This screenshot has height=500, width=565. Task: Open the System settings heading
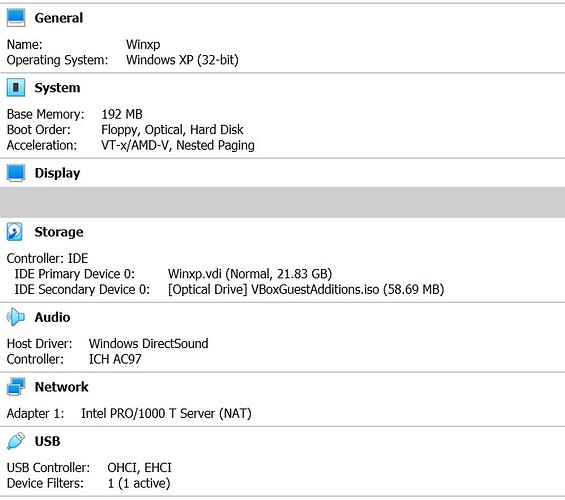pyautogui.click(x=57, y=88)
